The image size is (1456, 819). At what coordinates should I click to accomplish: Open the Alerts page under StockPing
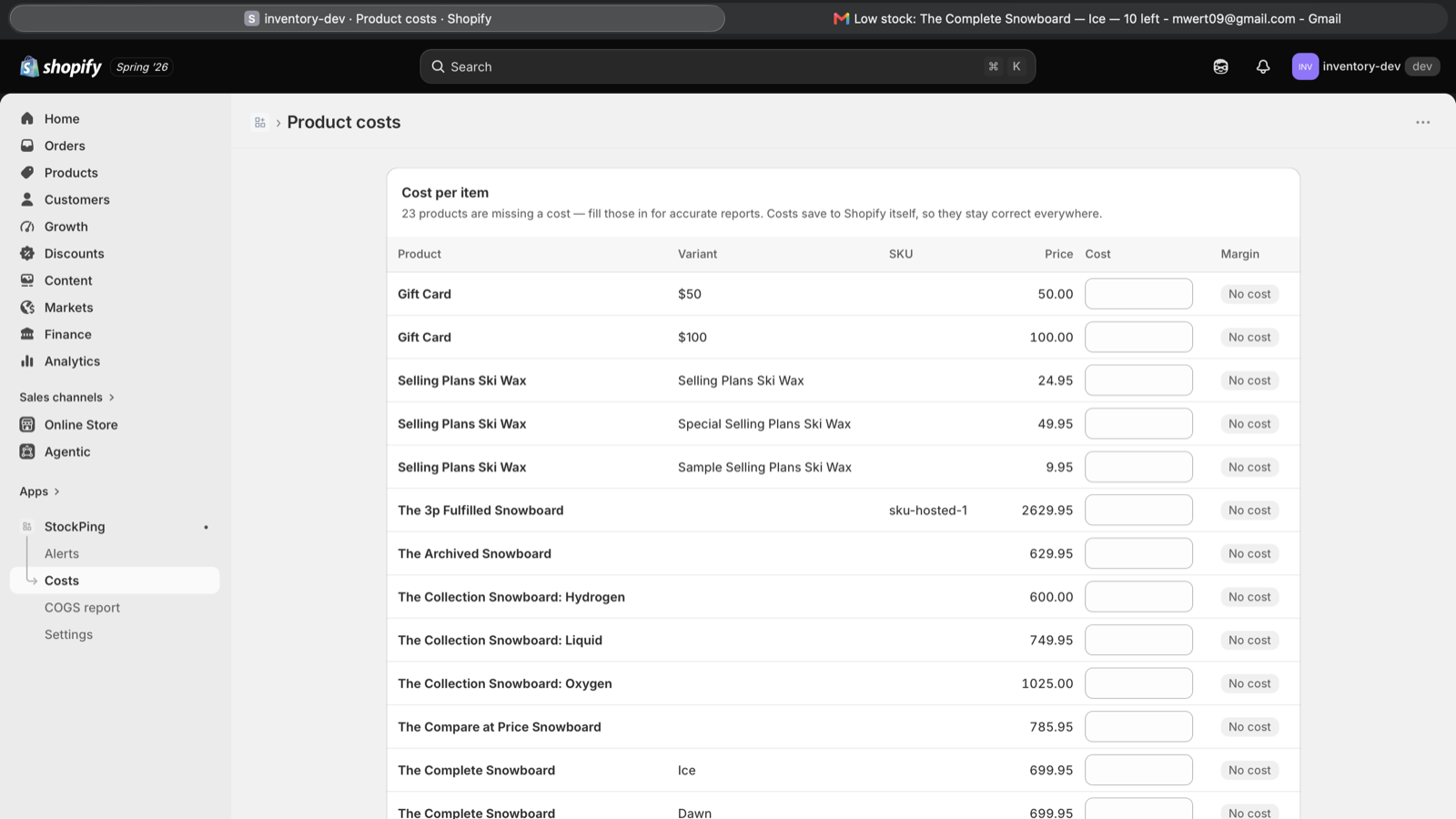[x=62, y=553]
